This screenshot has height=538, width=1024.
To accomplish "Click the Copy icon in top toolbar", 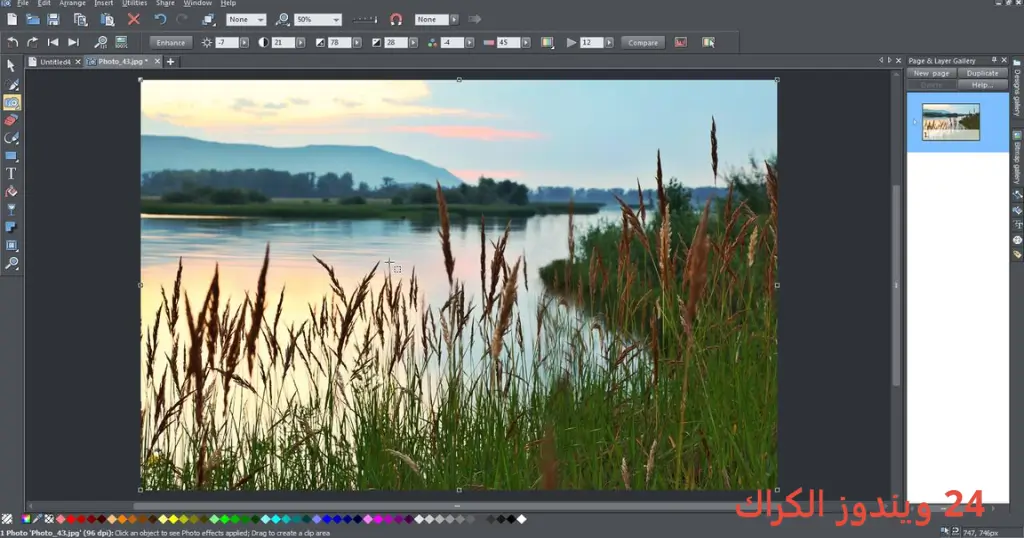I will tap(80, 20).
